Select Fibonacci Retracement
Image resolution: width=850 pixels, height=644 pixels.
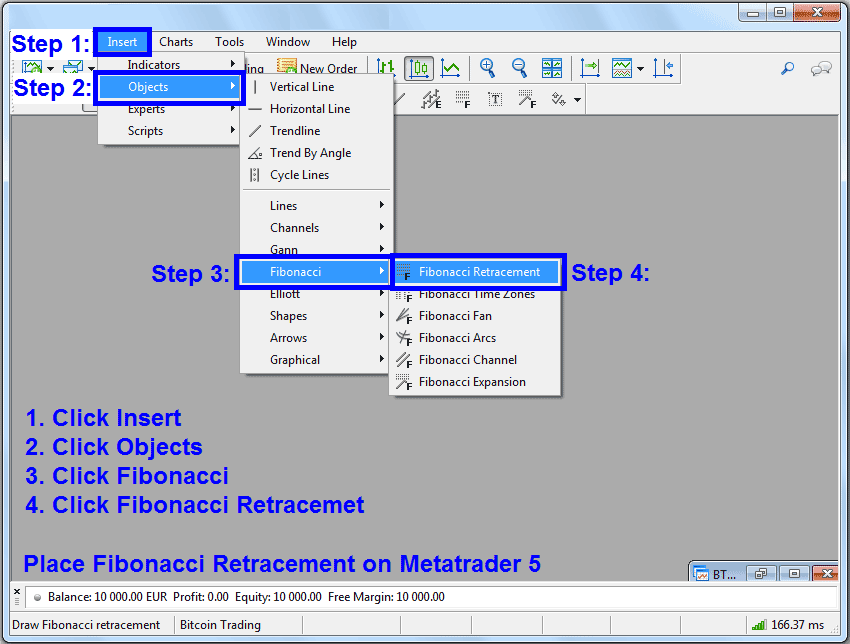477,272
